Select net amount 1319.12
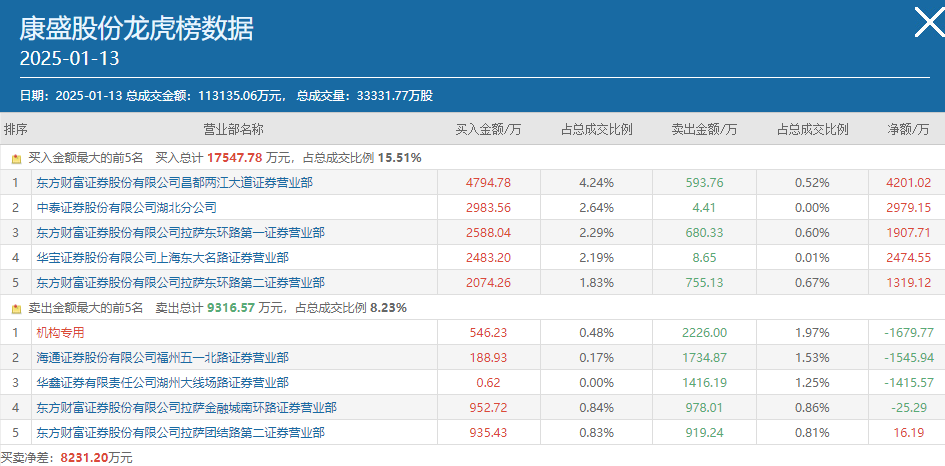945x466 pixels. click(x=909, y=283)
